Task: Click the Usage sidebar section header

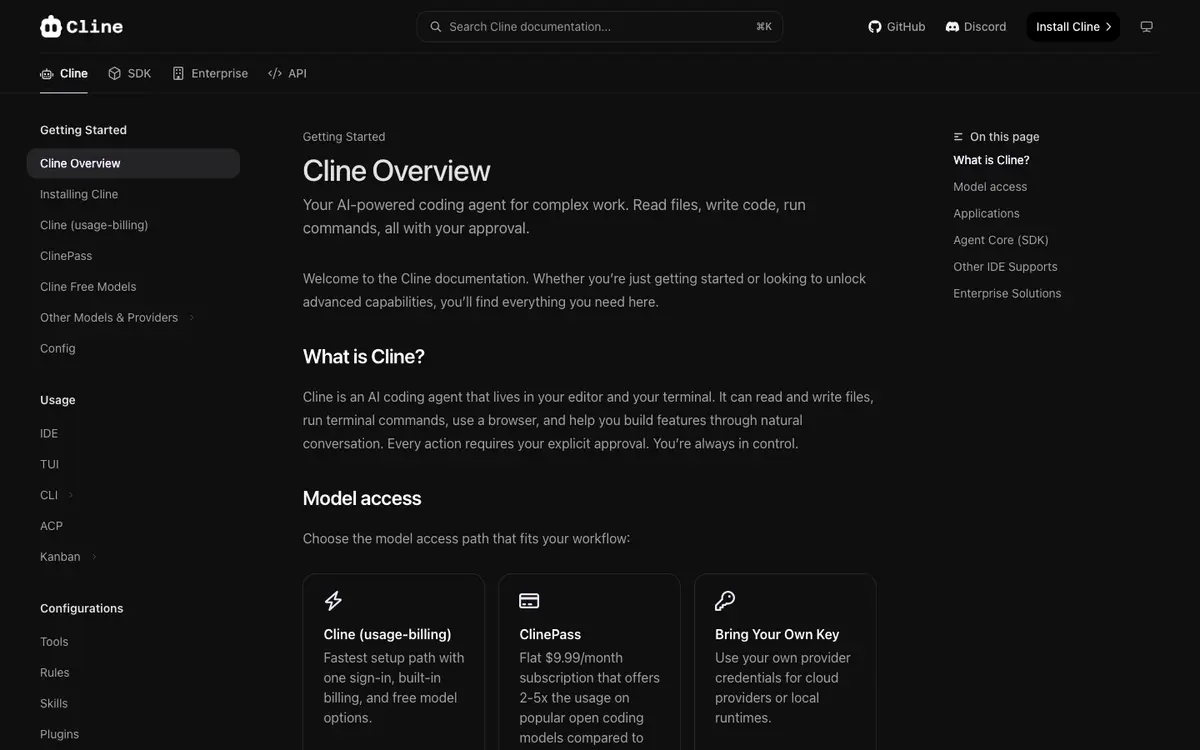Action: [58, 400]
